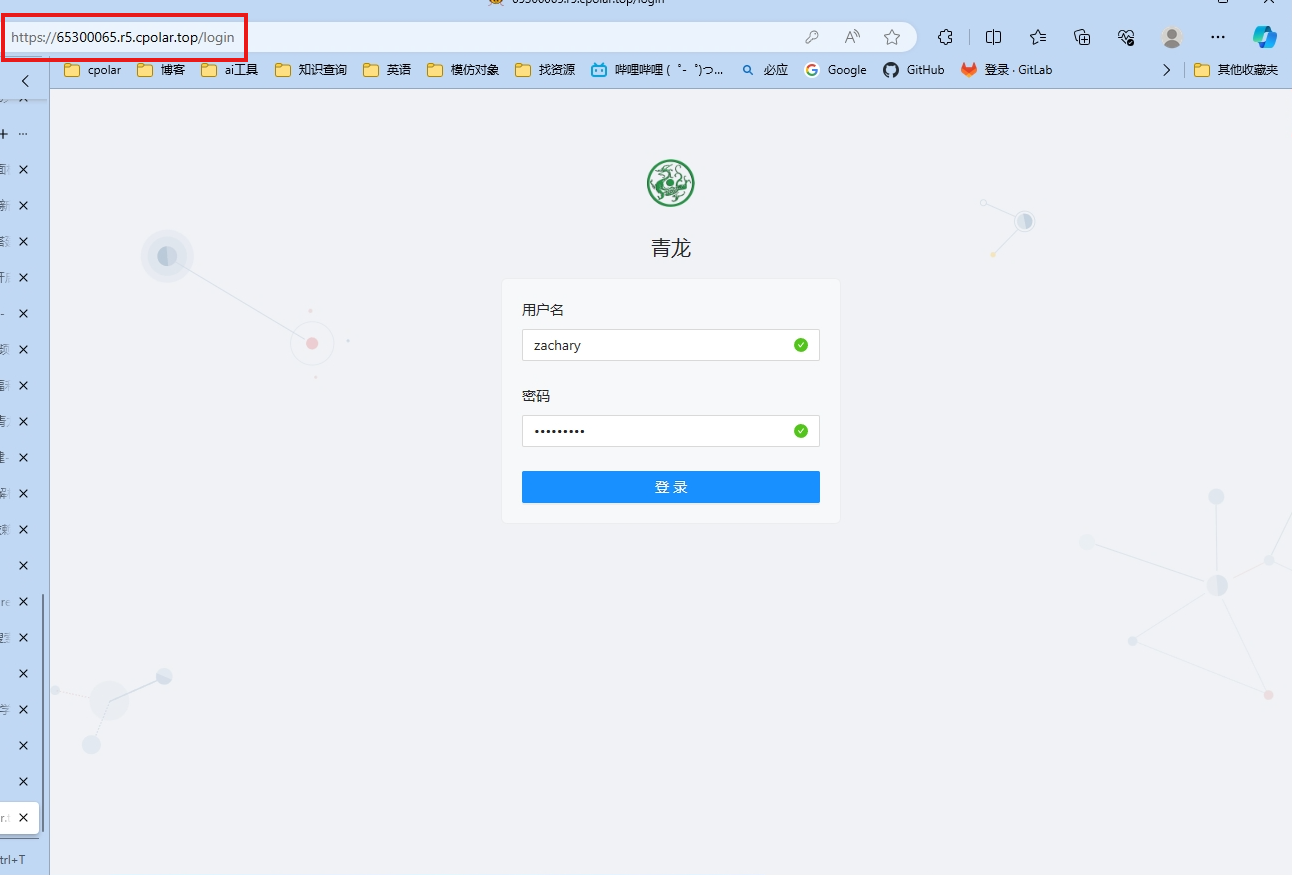Click the address bar URL

coord(123,37)
